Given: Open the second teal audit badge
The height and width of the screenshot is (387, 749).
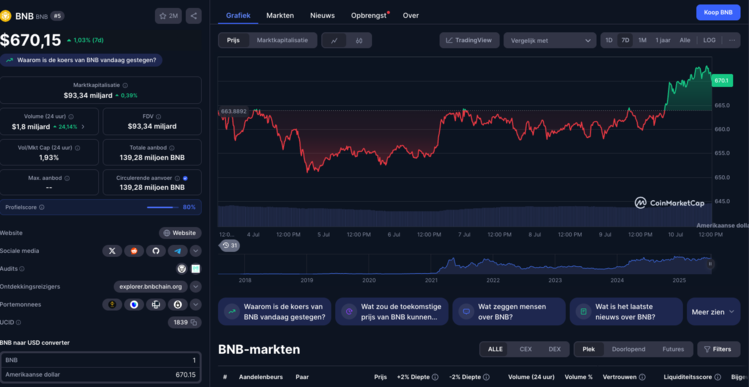Looking at the screenshot, I should pos(195,269).
